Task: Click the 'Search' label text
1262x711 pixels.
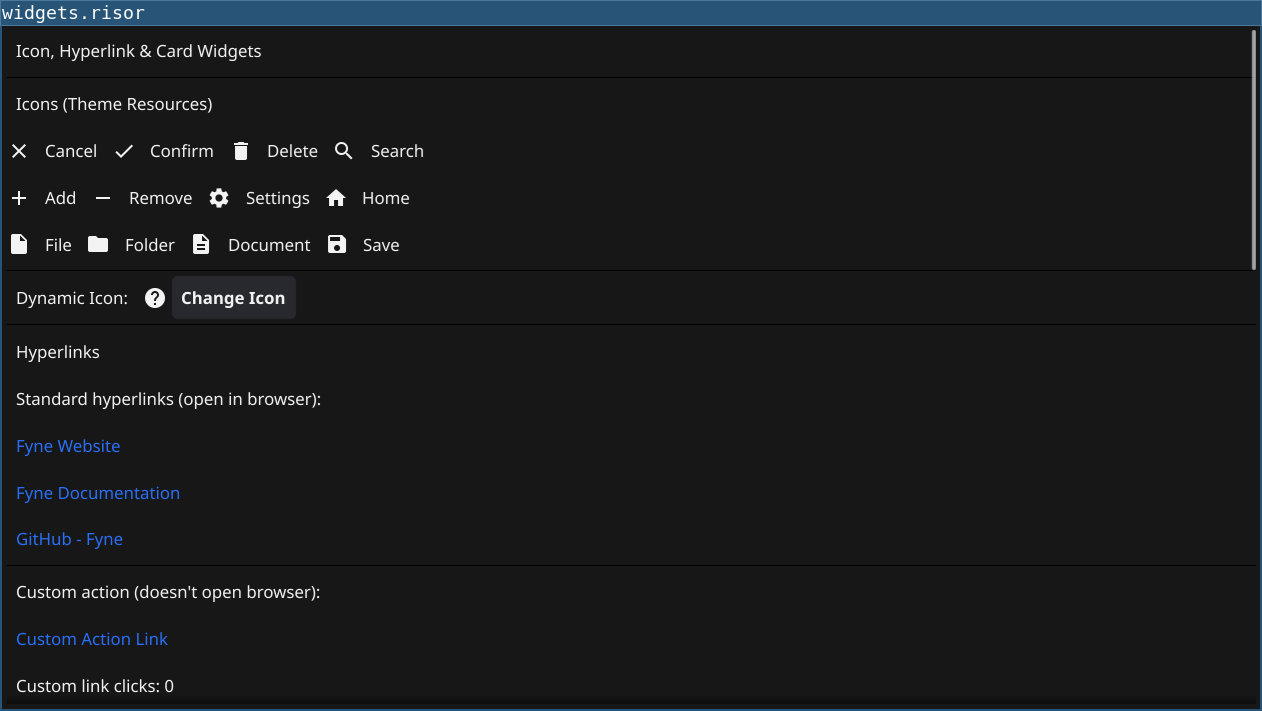Action: 397,151
